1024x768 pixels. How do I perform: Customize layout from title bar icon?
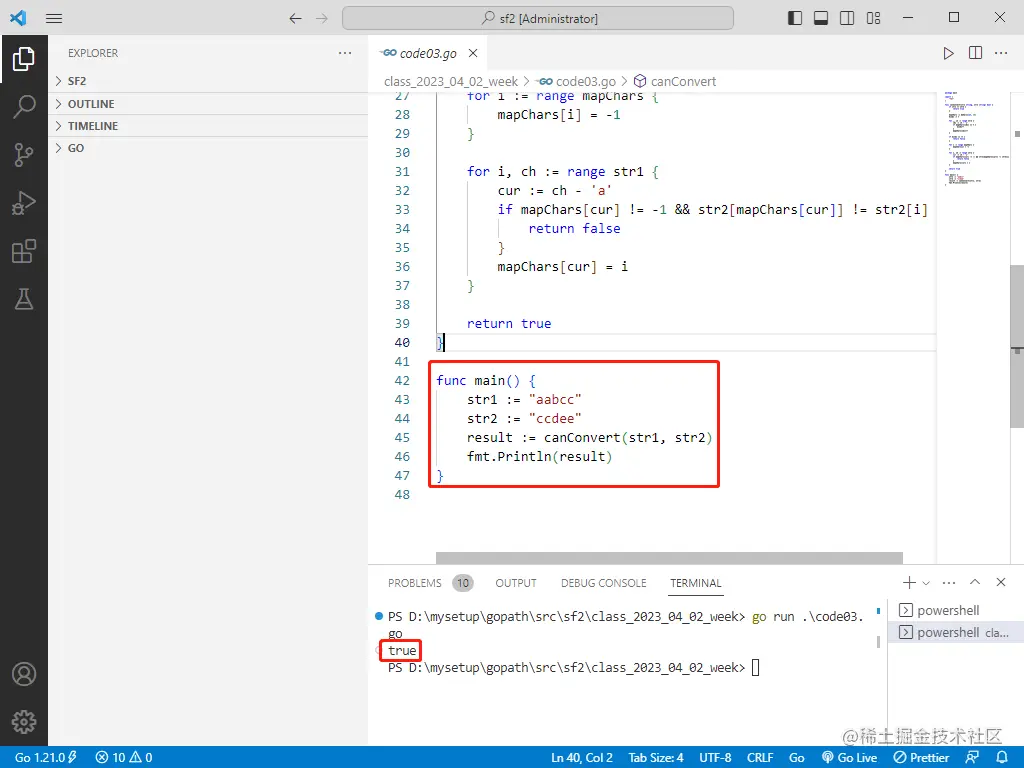873,18
